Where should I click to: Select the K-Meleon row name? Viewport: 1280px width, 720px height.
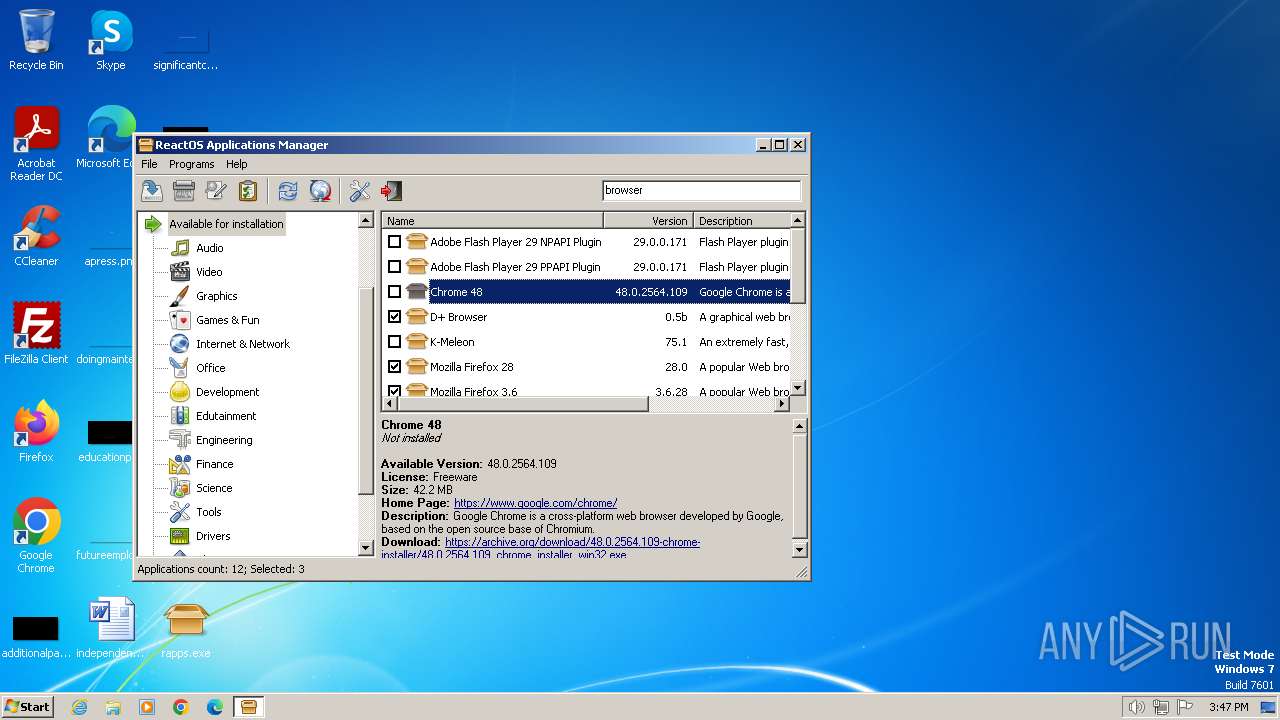[x=452, y=342]
